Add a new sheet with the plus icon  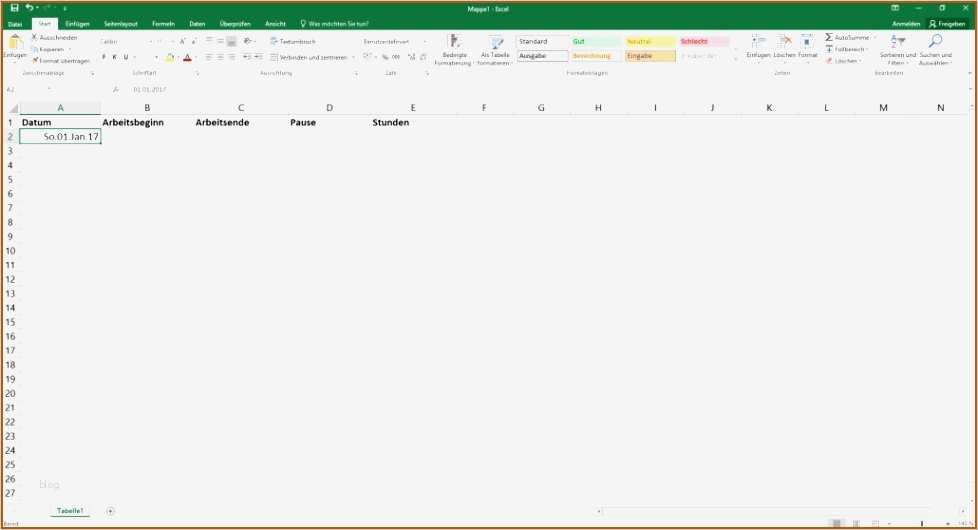pos(110,511)
